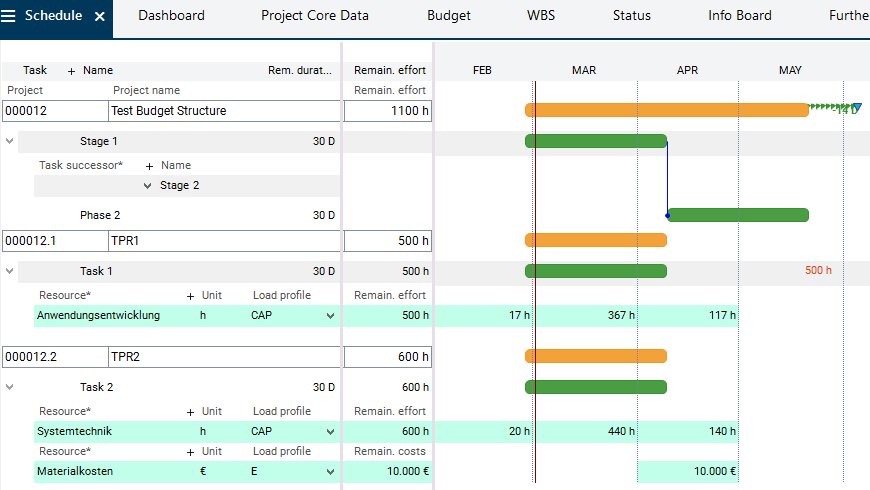The image size is (870, 490).
Task: Add a successor via plus next to Task successor
Action: [x=149, y=166]
